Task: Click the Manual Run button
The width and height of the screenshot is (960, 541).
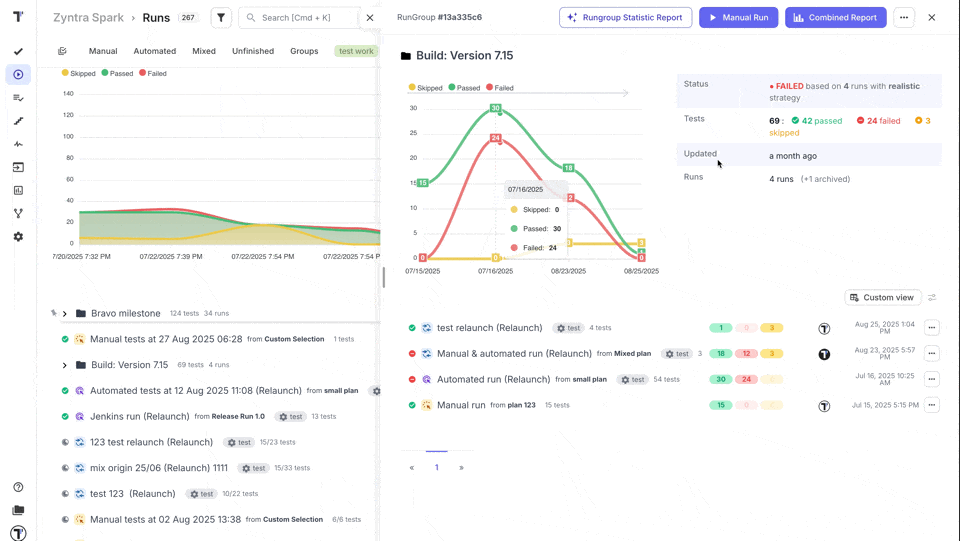Action: click(x=738, y=18)
